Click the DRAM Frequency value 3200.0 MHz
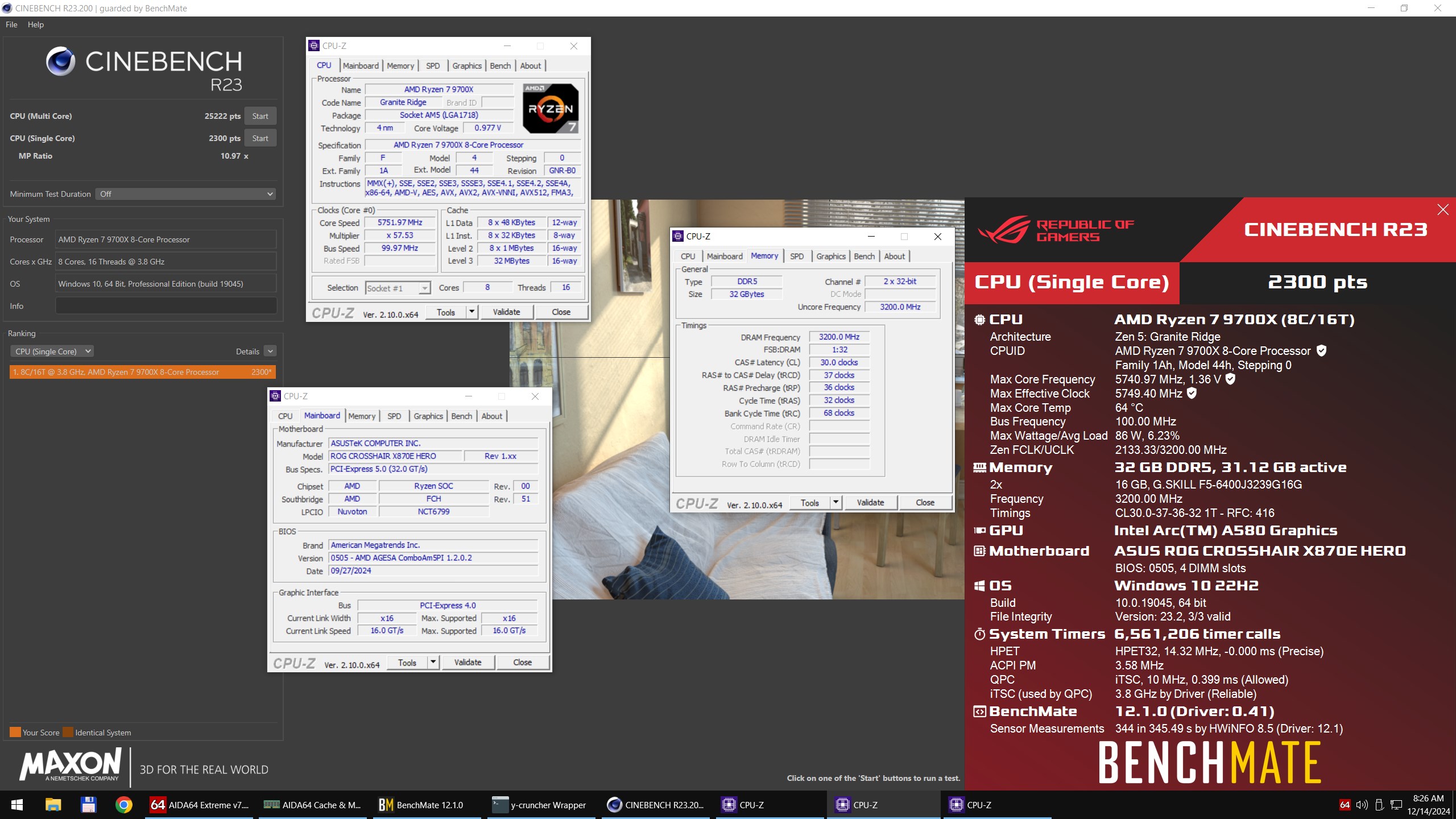 tap(839, 337)
